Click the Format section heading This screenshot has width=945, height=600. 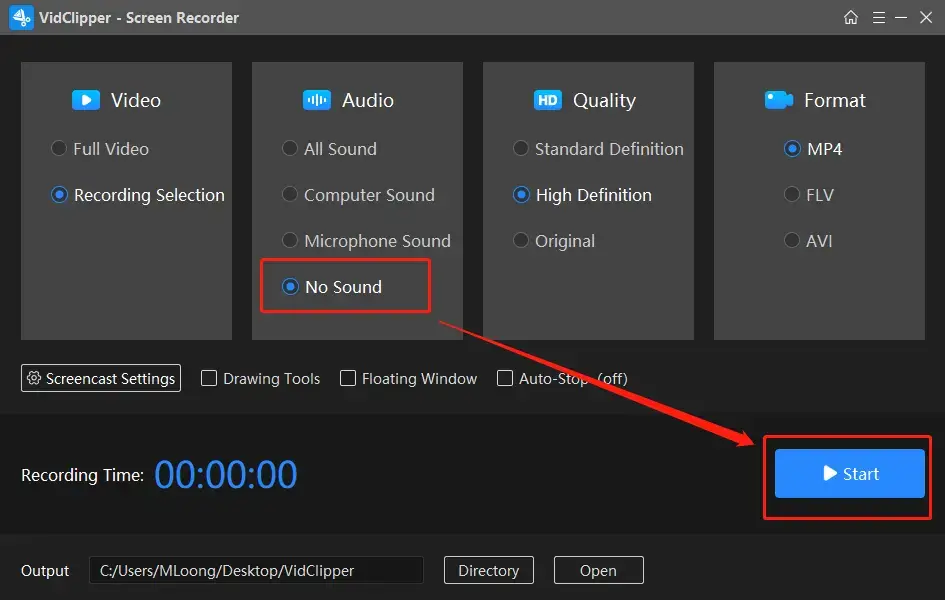pos(835,100)
